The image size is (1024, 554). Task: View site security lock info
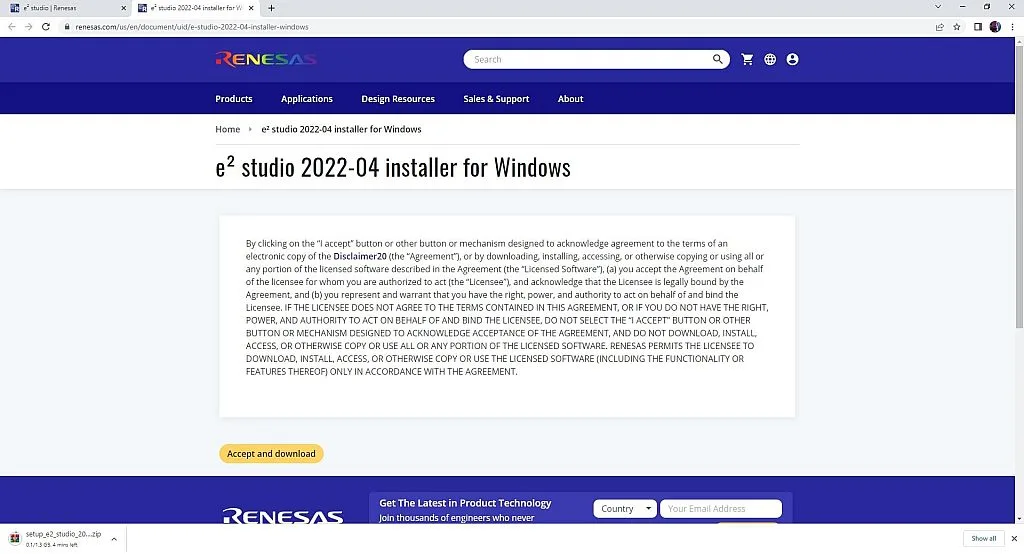(x=67, y=27)
